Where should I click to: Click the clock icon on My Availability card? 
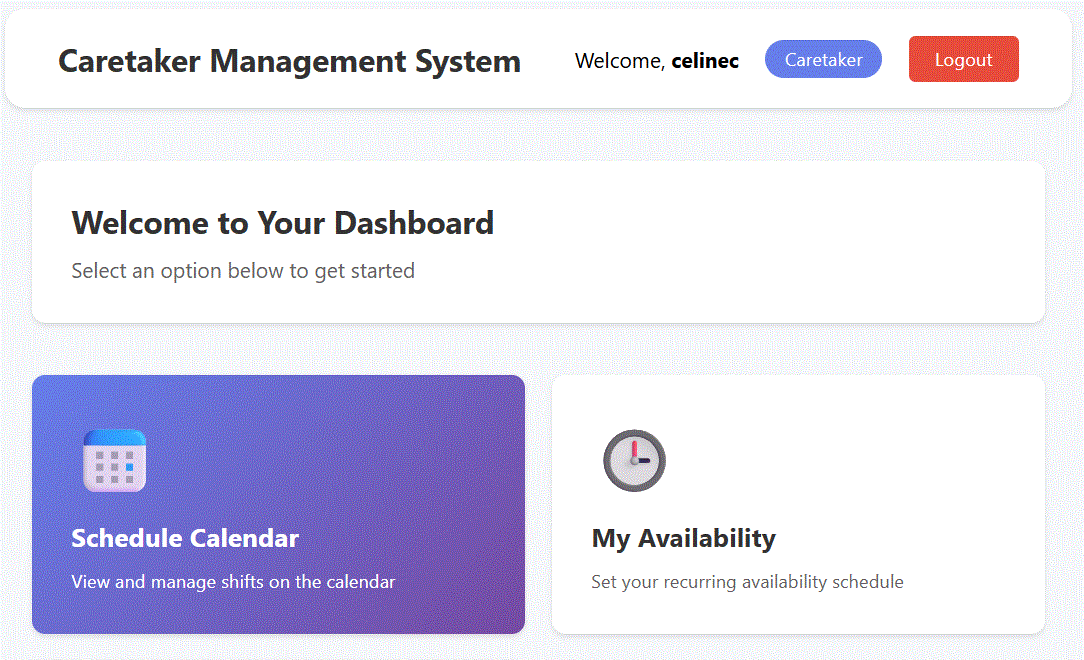point(634,461)
